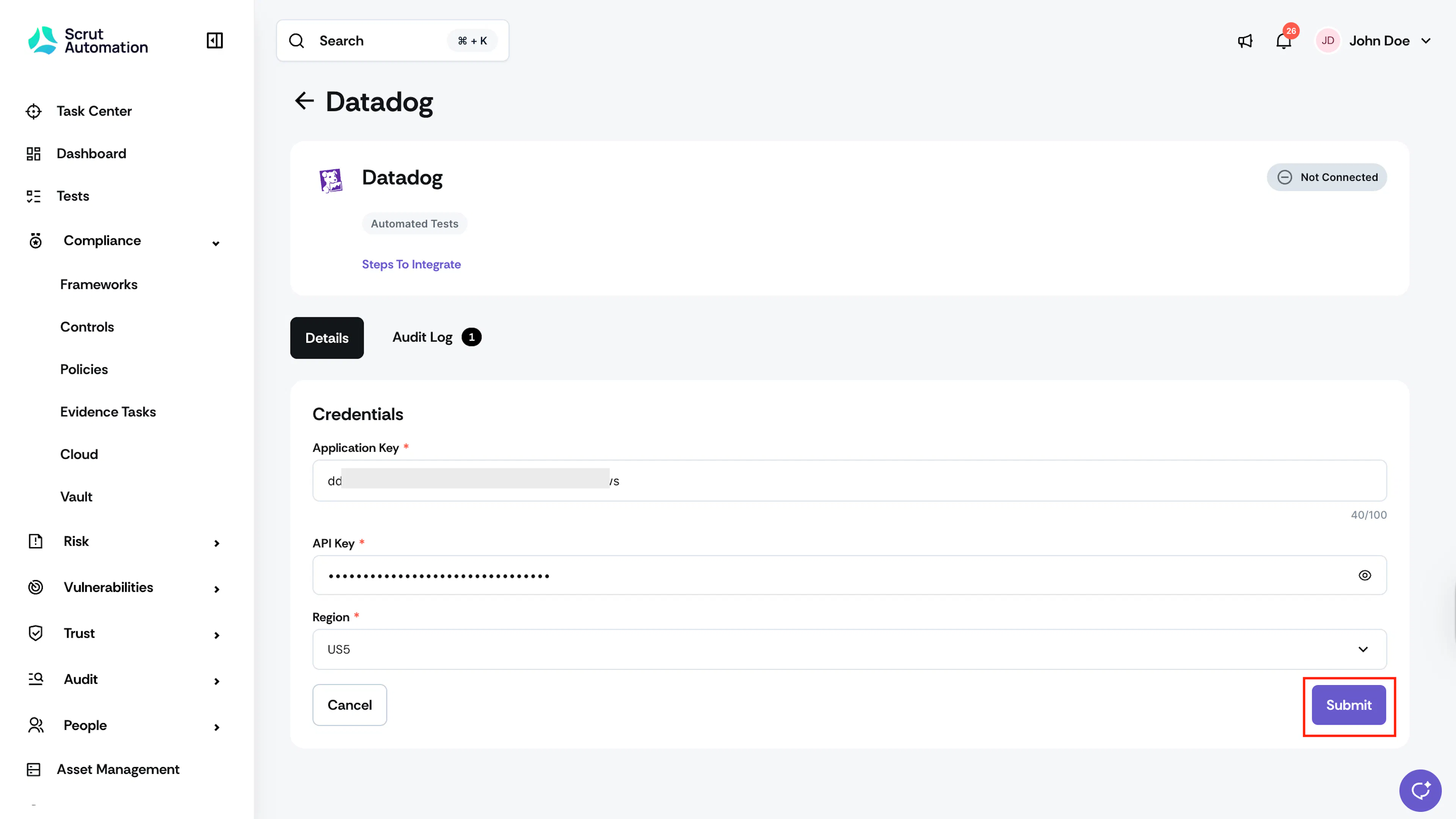Click the Datadog logo icon

point(331,180)
